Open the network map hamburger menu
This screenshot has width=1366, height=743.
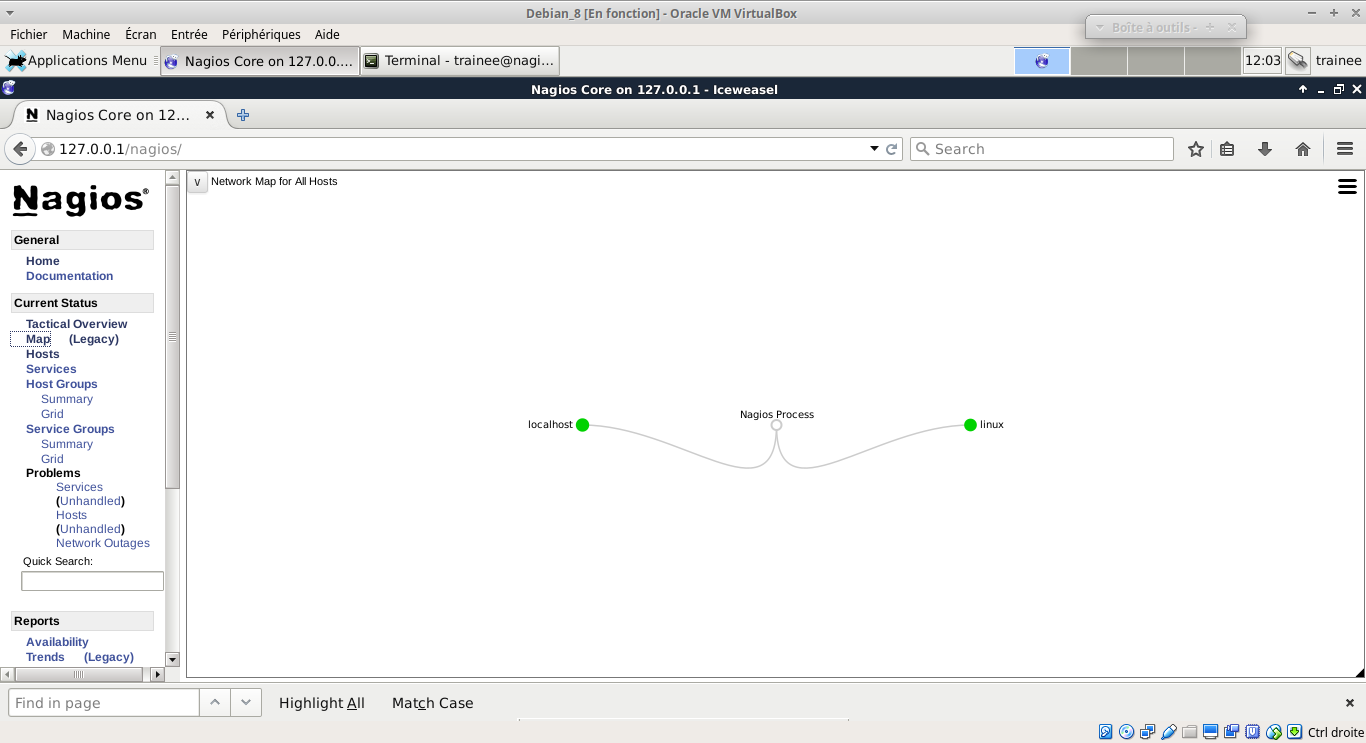1347,186
